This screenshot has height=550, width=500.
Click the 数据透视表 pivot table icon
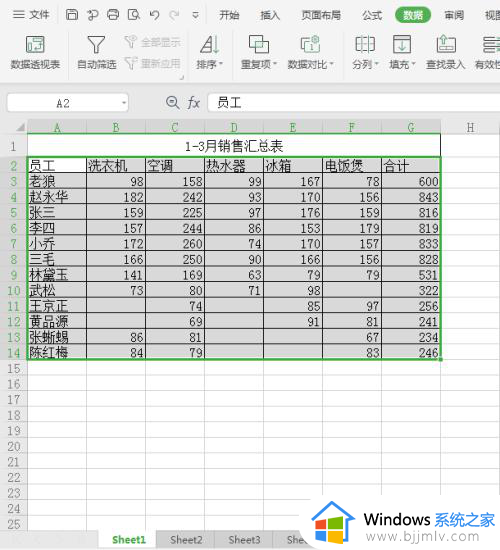tap(35, 45)
